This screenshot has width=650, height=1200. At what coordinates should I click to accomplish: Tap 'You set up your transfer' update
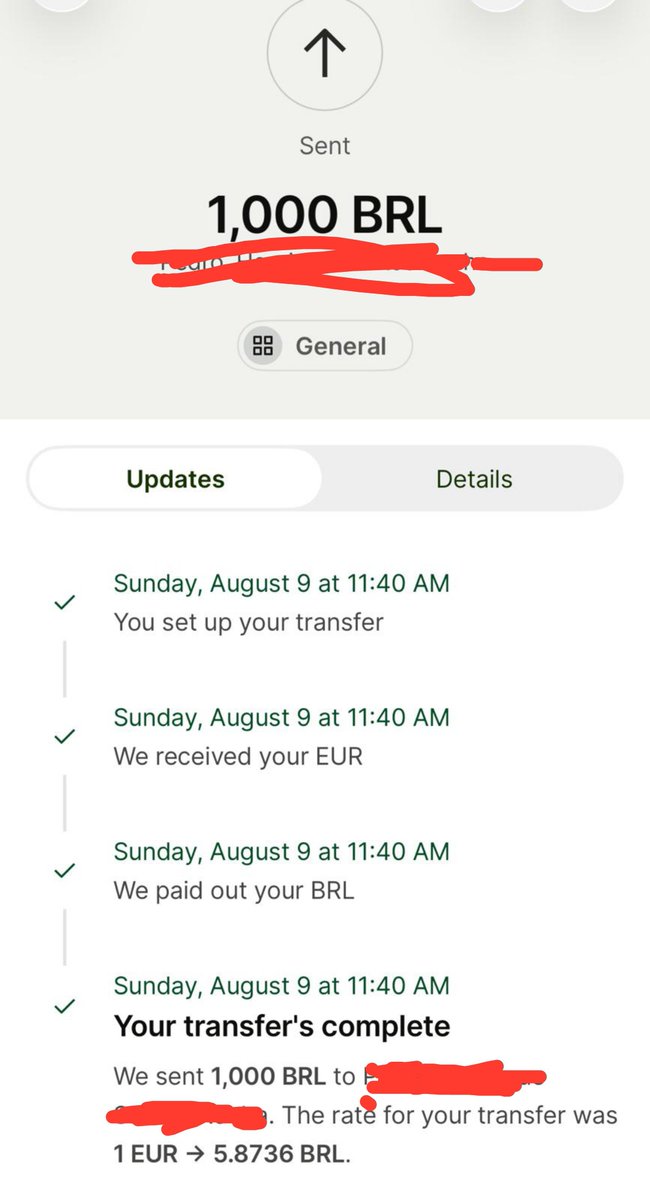tap(249, 622)
